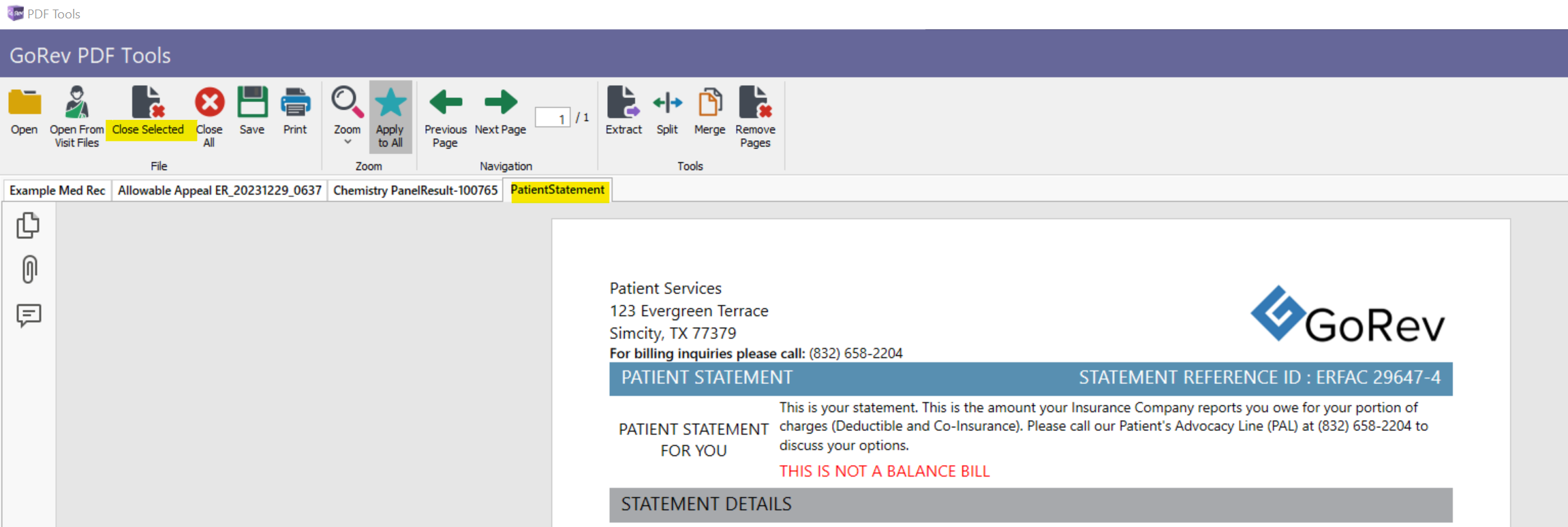Open the attachments paperclip sidebar icon
This screenshot has width=1568, height=527.
click(x=29, y=270)
